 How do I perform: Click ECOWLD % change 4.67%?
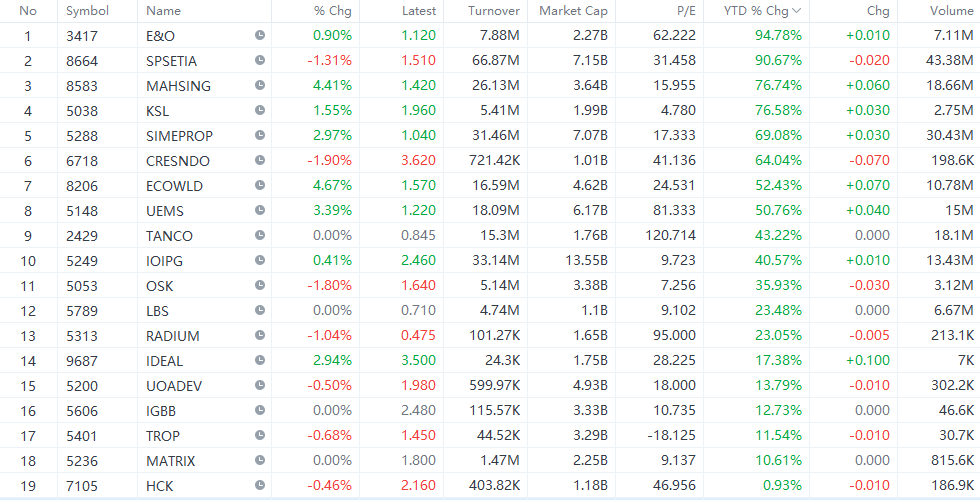(x=332, y=186)
